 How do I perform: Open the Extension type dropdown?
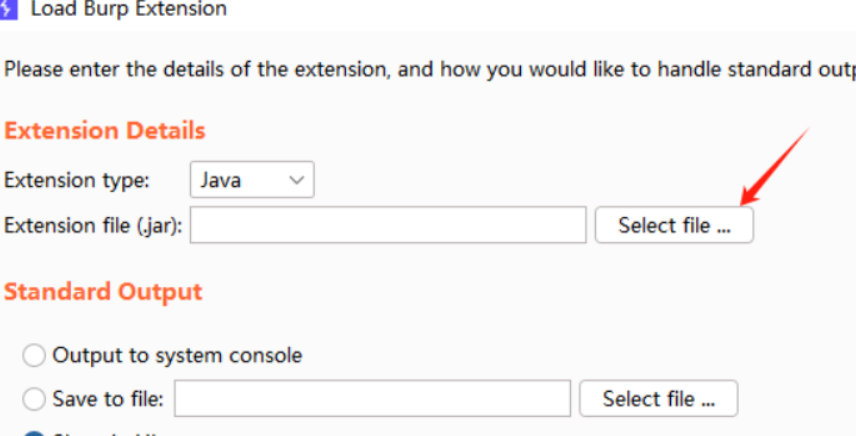pos(252,180)
